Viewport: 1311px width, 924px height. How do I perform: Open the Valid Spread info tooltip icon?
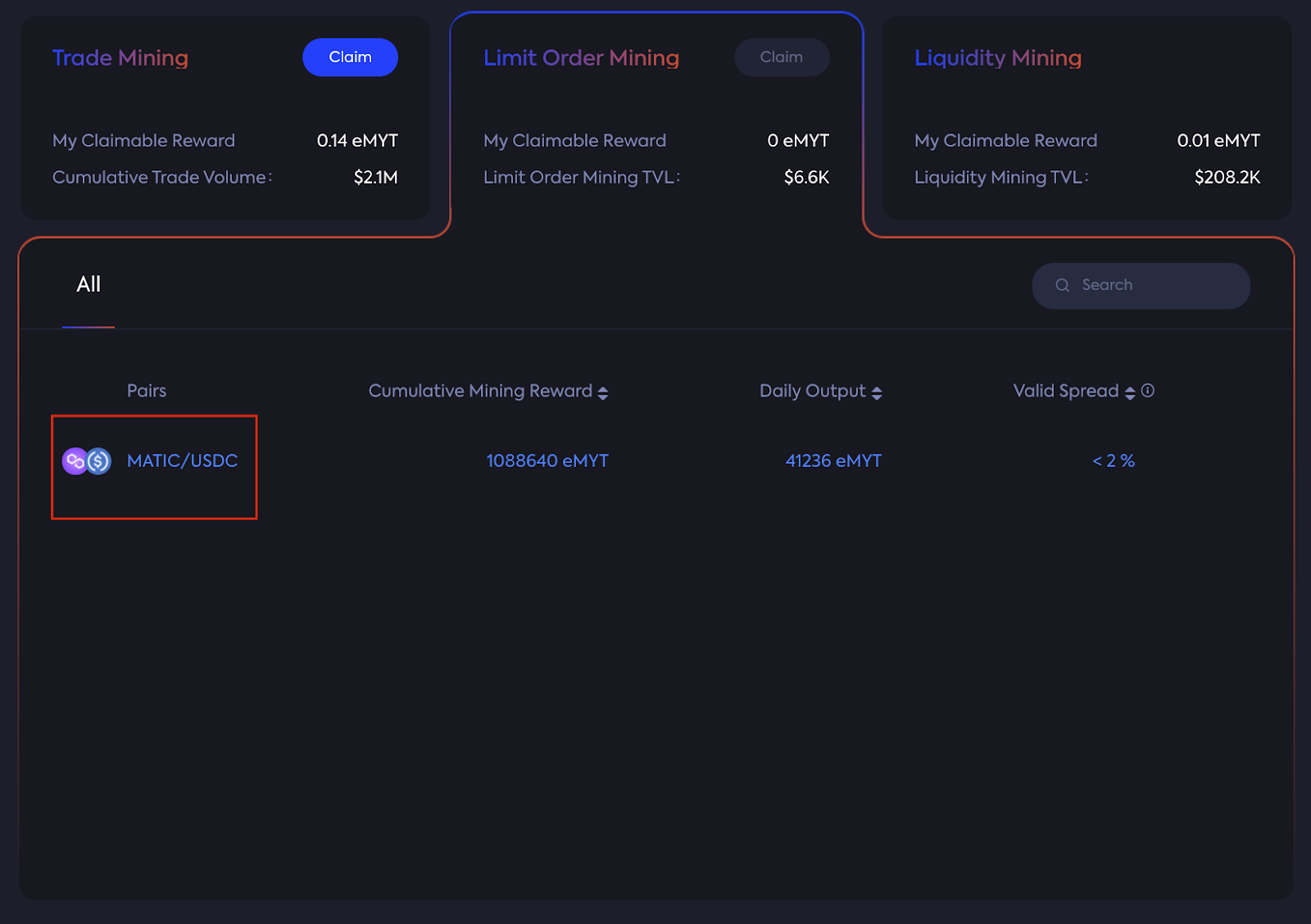click(x=1148, y=391)
